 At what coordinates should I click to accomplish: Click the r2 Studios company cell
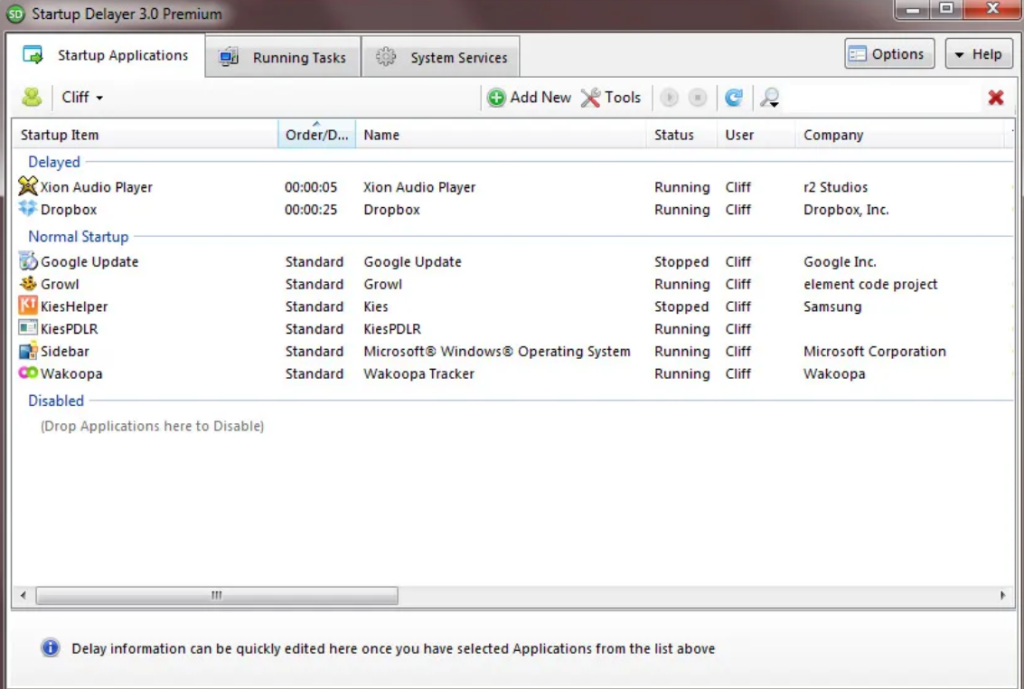click(835, 187)
